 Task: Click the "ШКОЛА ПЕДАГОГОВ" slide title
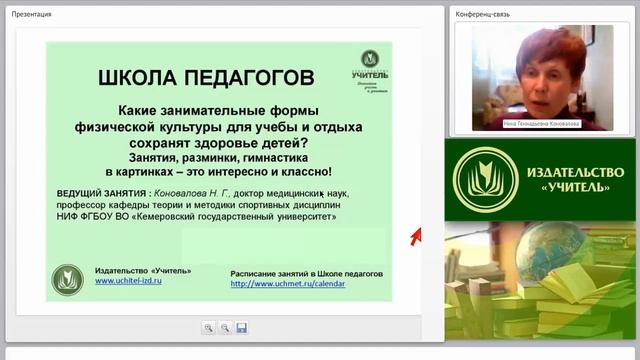206,78
